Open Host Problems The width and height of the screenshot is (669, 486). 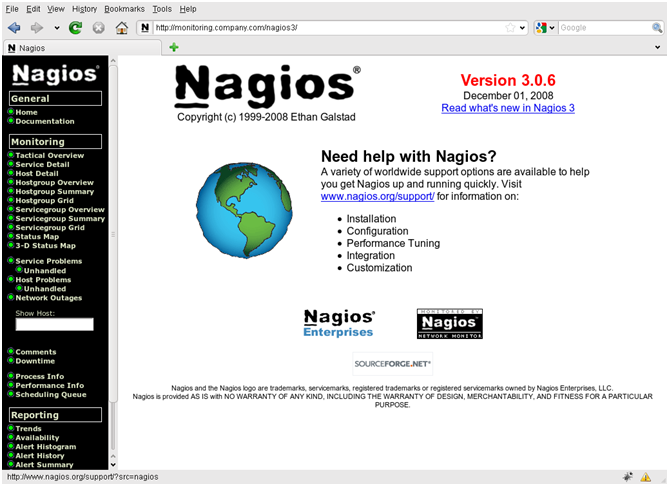[43, 279]
